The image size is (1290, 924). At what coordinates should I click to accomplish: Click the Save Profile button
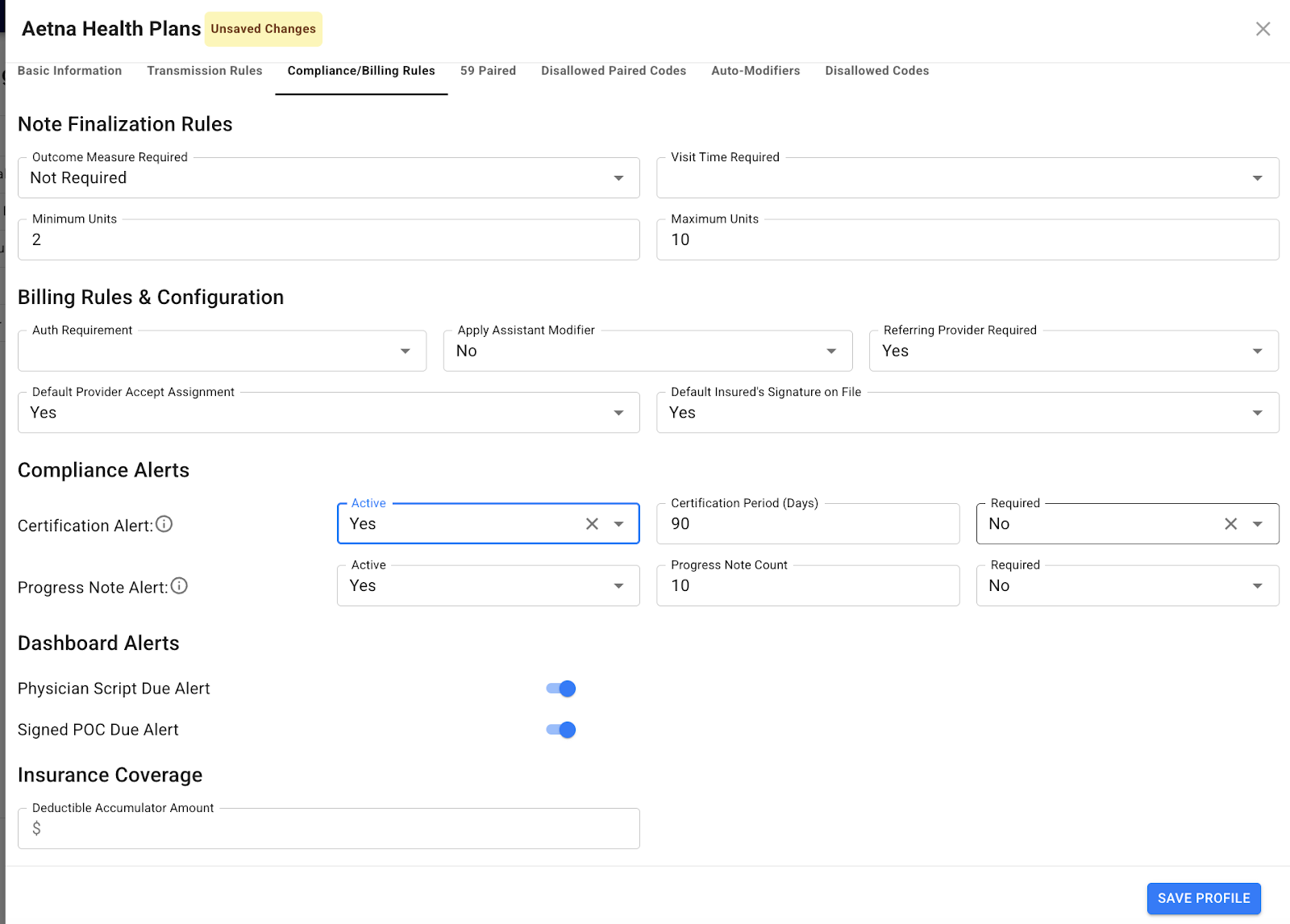tap(1204, 898)
